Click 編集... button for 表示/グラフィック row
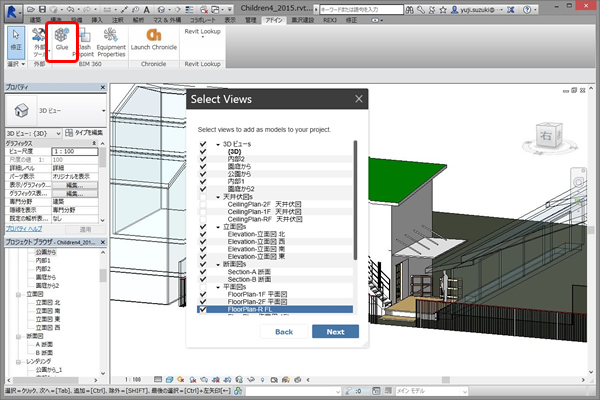Viewport: 600px width, 400px height. click(75, 185)
